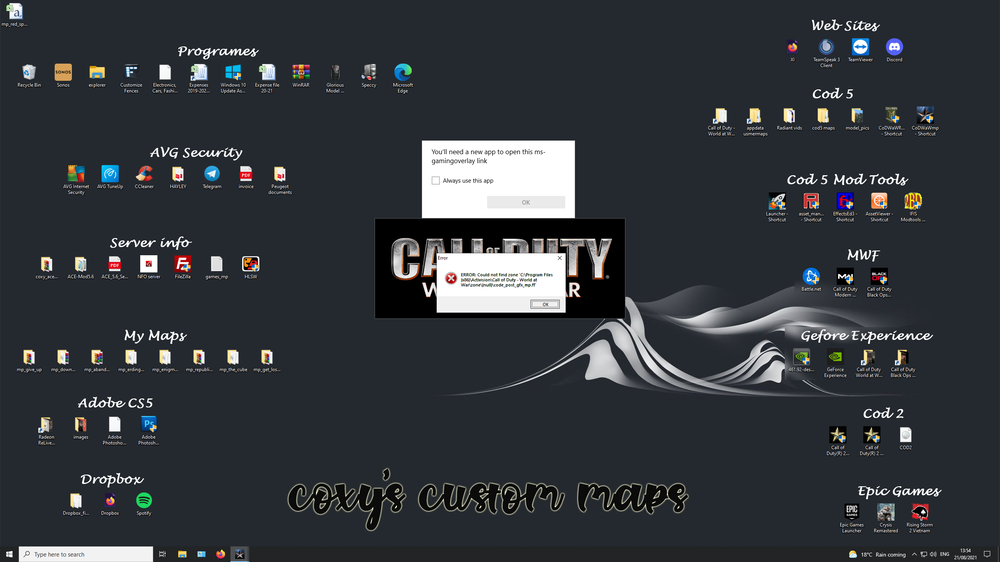1000x562 pixels.
Task: Open Firefox from the taskbar
Action: (x=221, y=554)
